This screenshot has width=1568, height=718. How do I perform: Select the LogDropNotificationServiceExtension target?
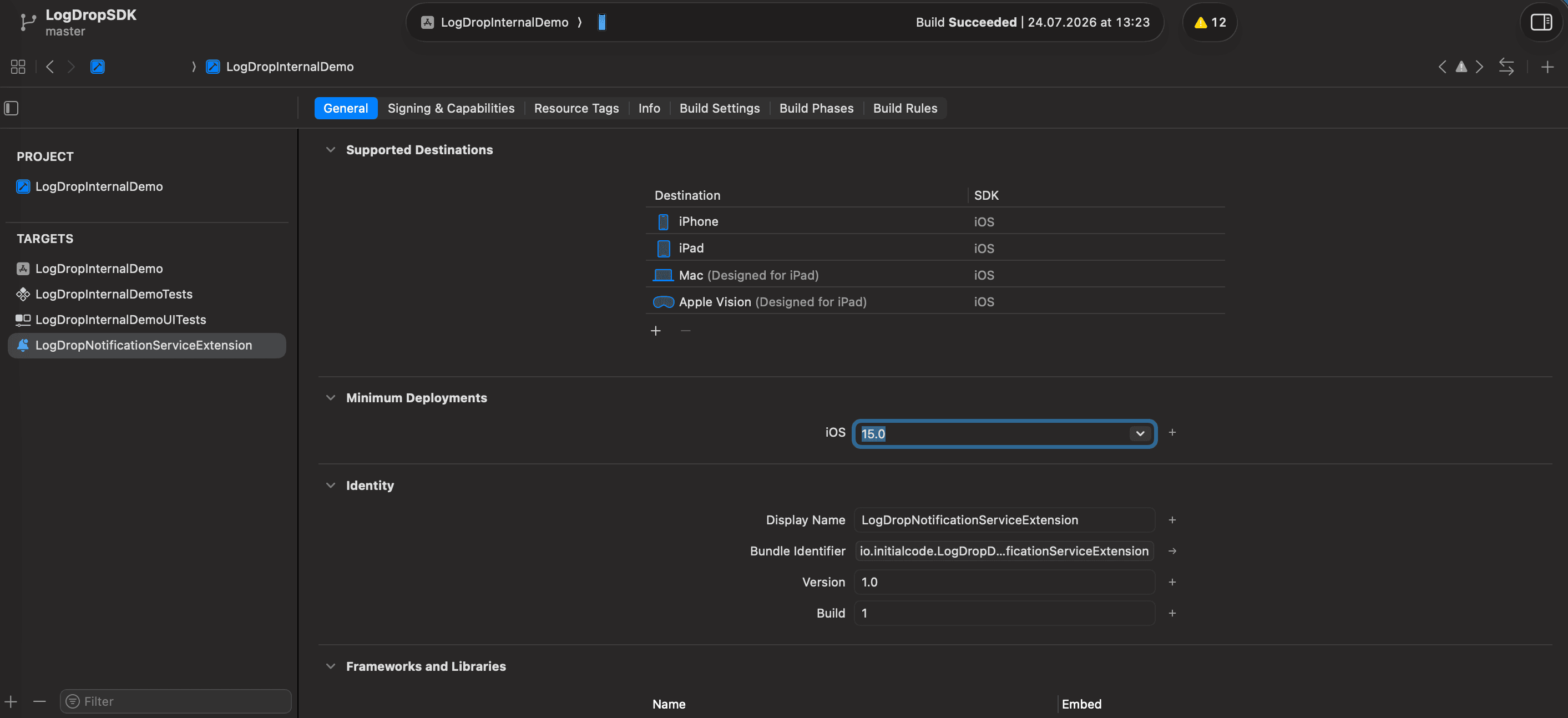pos(146,345)
